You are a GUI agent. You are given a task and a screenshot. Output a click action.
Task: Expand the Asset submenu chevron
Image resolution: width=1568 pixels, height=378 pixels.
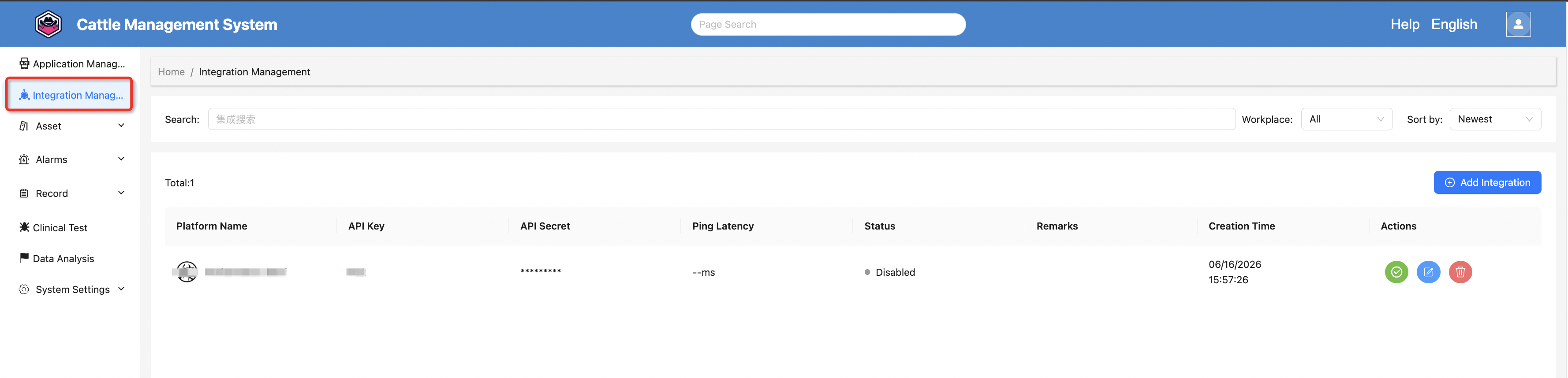point(121,125)
